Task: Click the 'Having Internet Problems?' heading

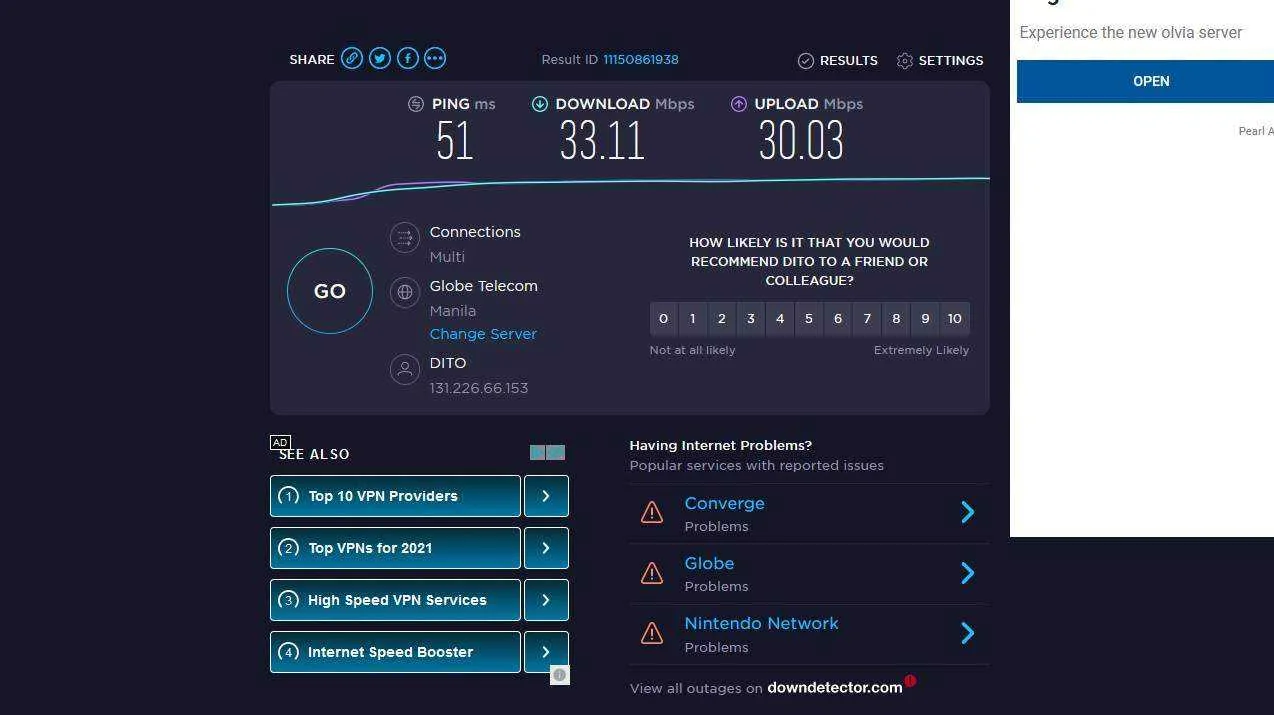Action: pyautogui.click(x=721, y=445)
